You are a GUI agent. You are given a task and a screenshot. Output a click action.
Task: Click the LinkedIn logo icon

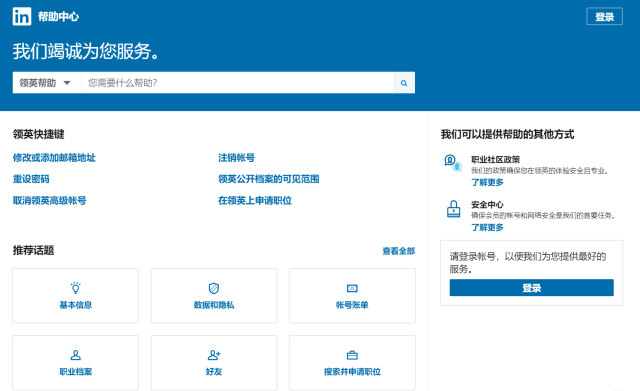point(22,16)
